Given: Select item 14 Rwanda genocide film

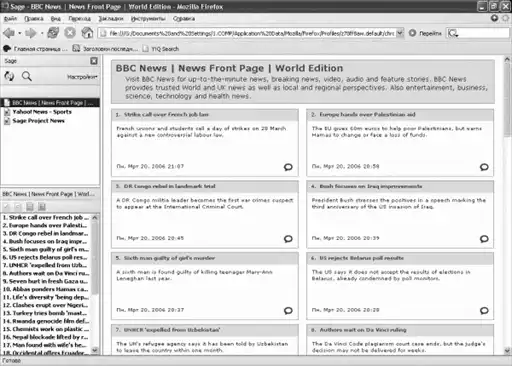Looking at the screenshot, I should tap(46, 321).
